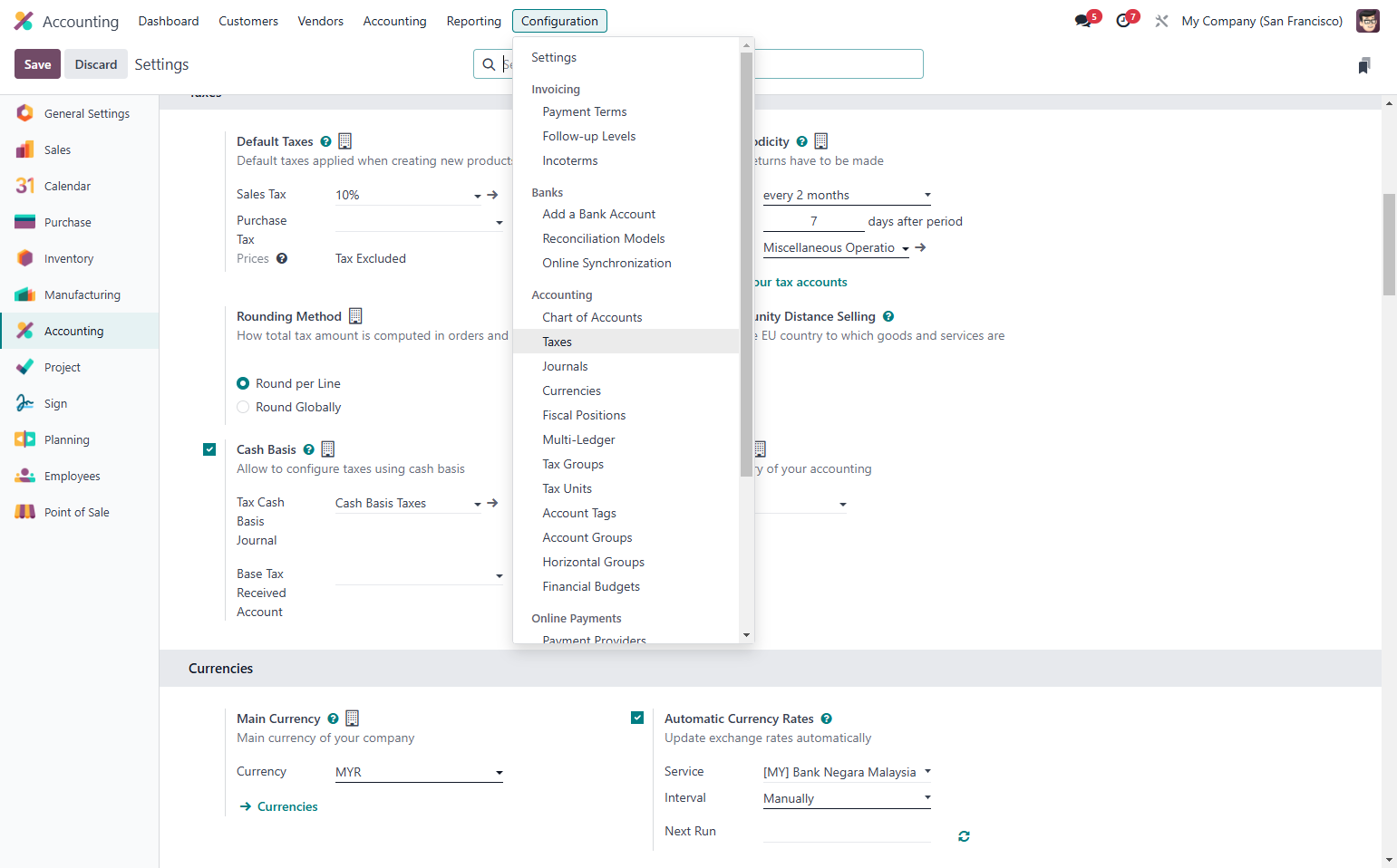Select Round Globally option
This screenshot has width=1397, height=868.
tap(243, 407)
